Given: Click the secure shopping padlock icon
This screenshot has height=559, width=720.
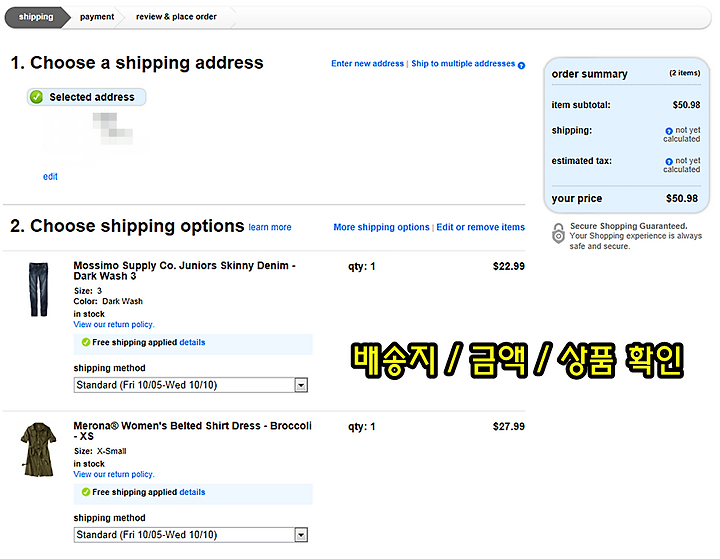Looking at the screenshot, I should click(558, 233).
